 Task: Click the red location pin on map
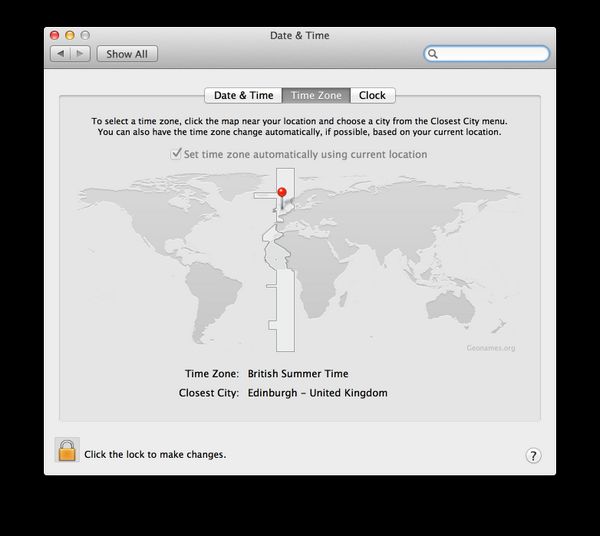[282, 193]
